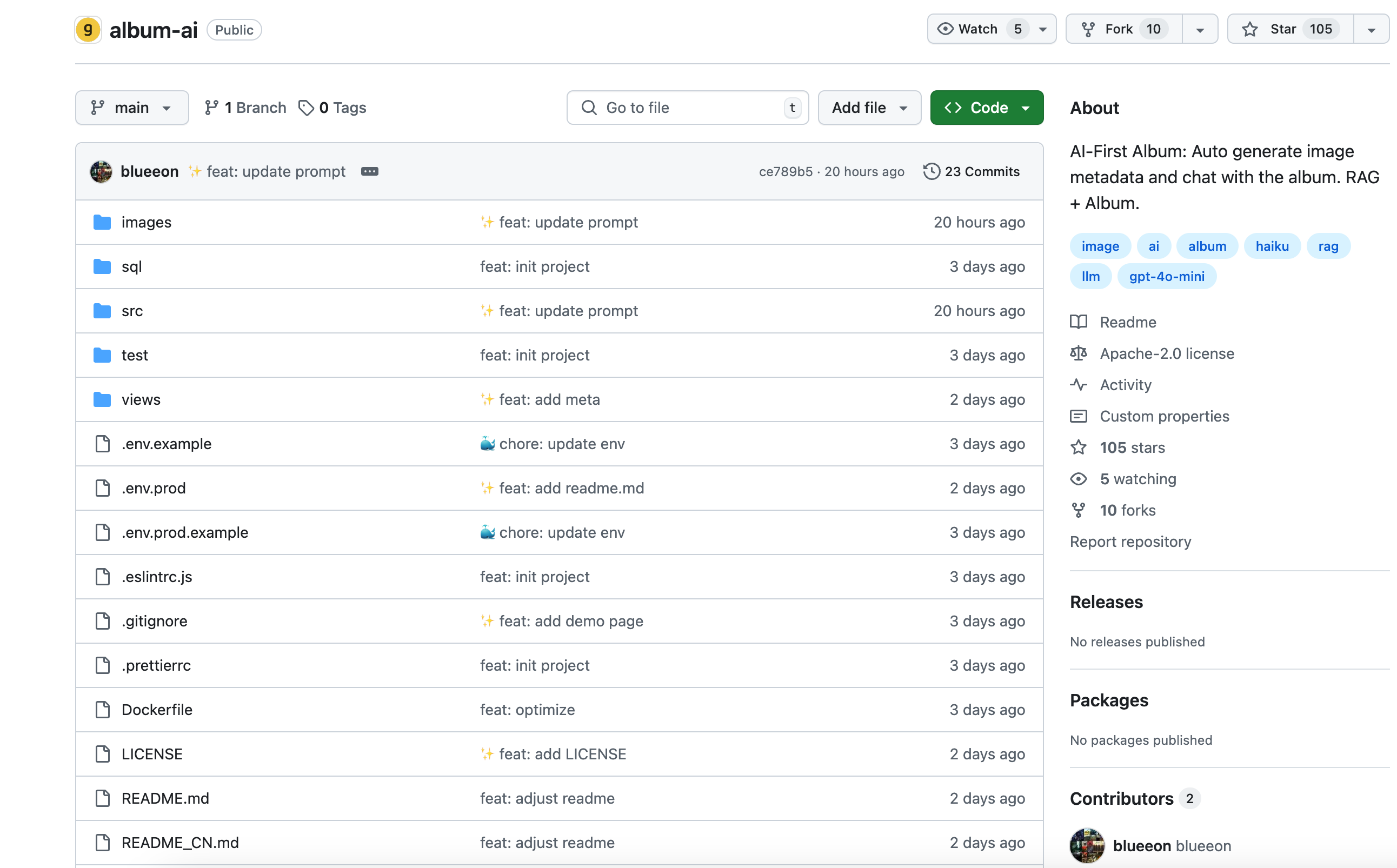Open 'feat: add LICENSE' commit message
The height and width of the screenshot is (868, 1397).
[562, 754]
